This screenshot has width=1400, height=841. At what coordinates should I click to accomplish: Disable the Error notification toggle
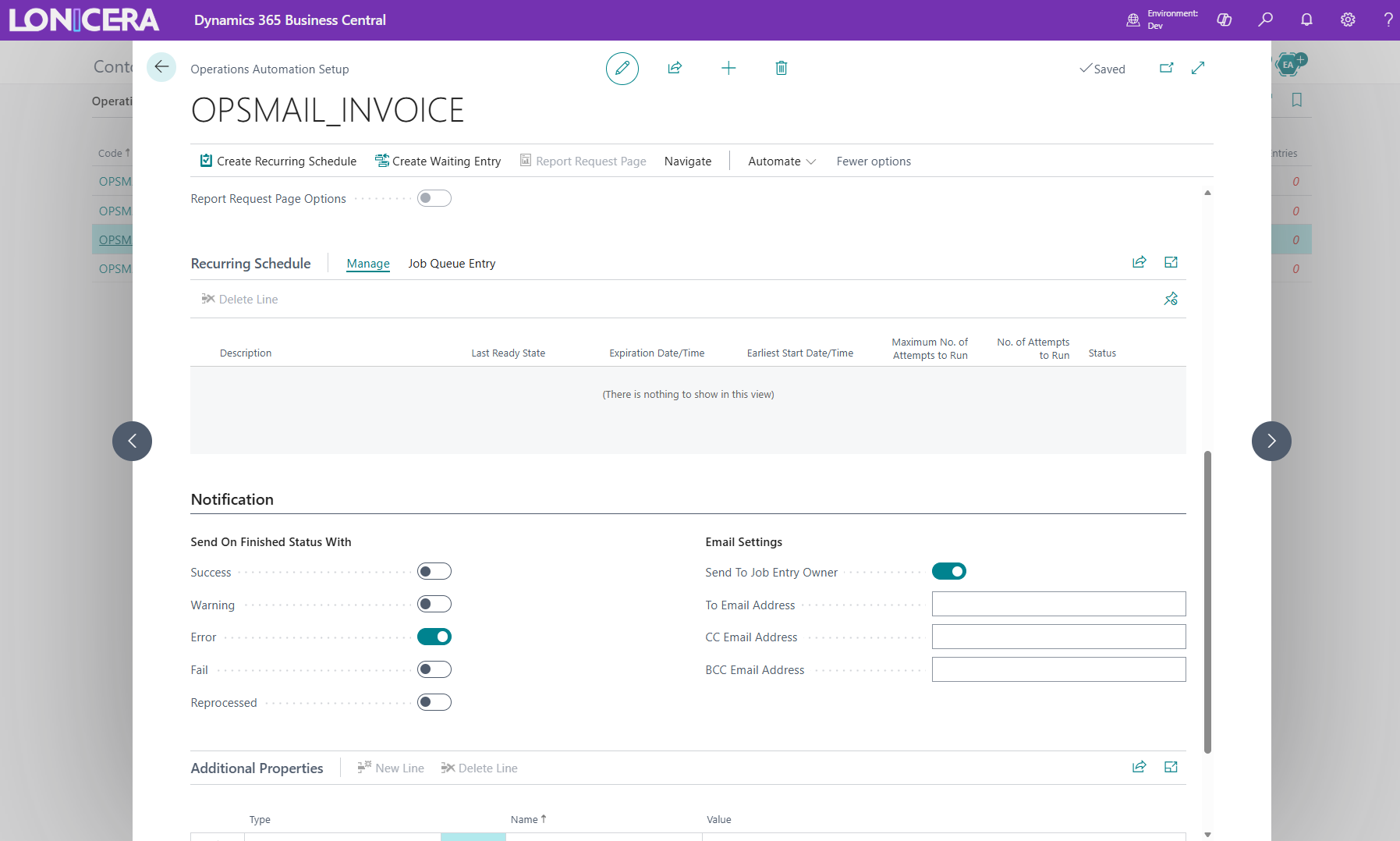(x=434, y=637)
